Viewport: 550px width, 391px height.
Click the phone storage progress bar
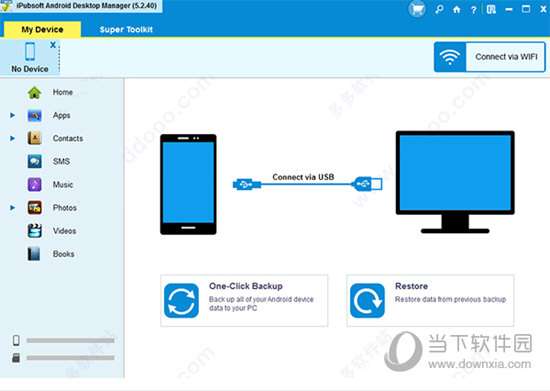70,341
